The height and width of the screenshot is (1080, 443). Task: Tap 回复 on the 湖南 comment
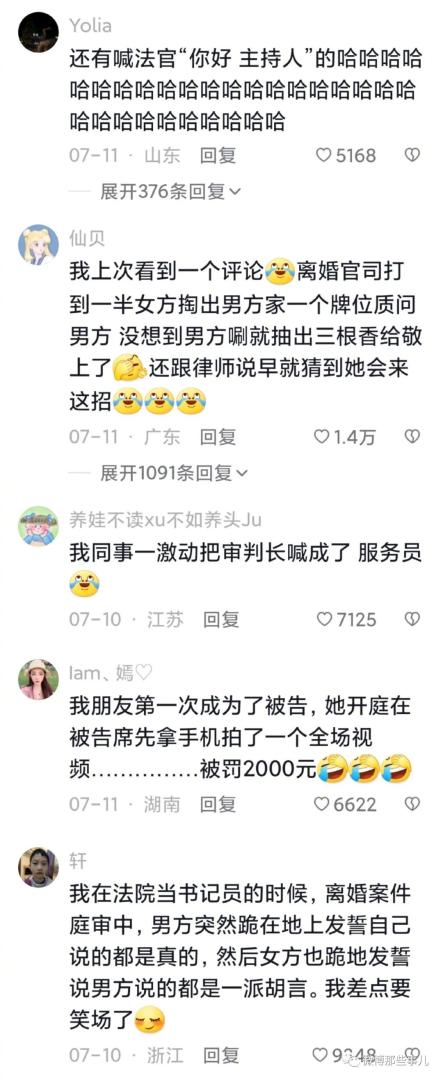(x=218, y=803)
